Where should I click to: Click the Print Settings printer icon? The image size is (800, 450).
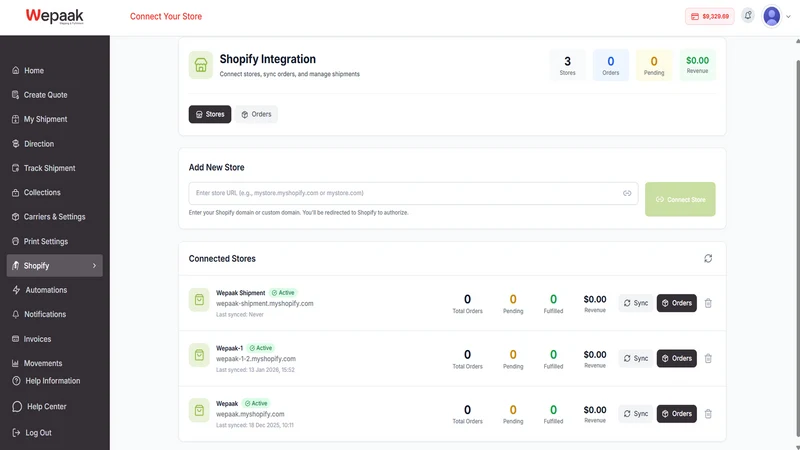point(15,241)
